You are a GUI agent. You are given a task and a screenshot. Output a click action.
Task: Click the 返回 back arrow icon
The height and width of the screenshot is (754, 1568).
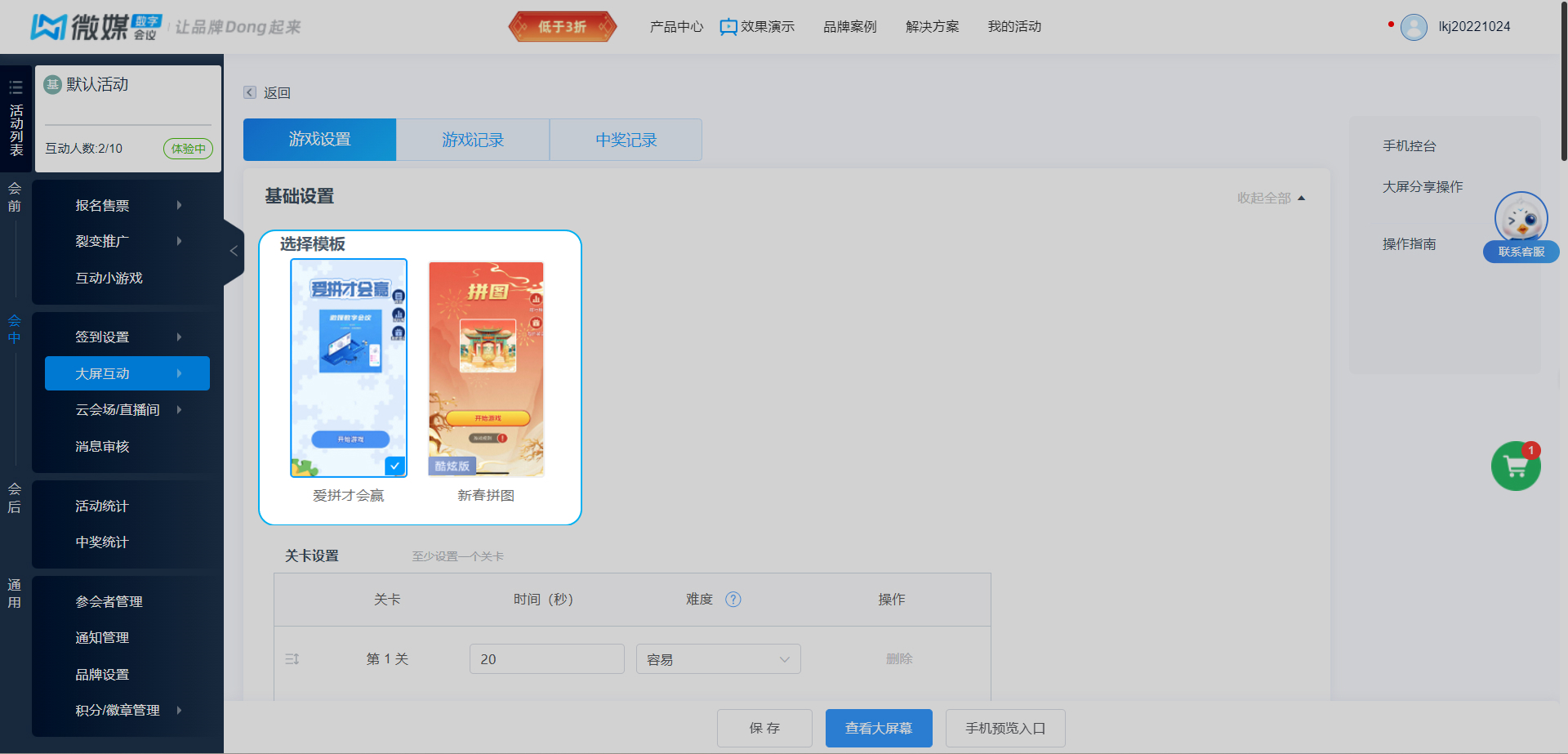pos(250,92)
